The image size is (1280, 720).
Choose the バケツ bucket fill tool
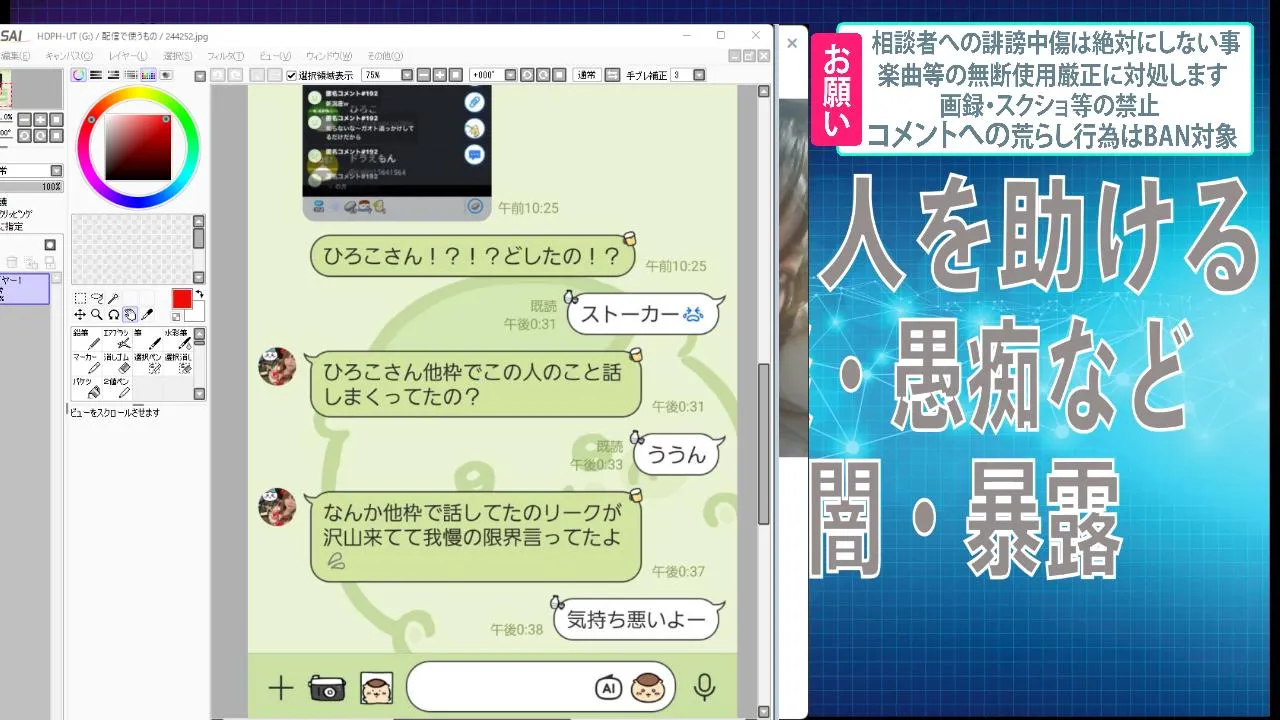(x=86, y=388)
